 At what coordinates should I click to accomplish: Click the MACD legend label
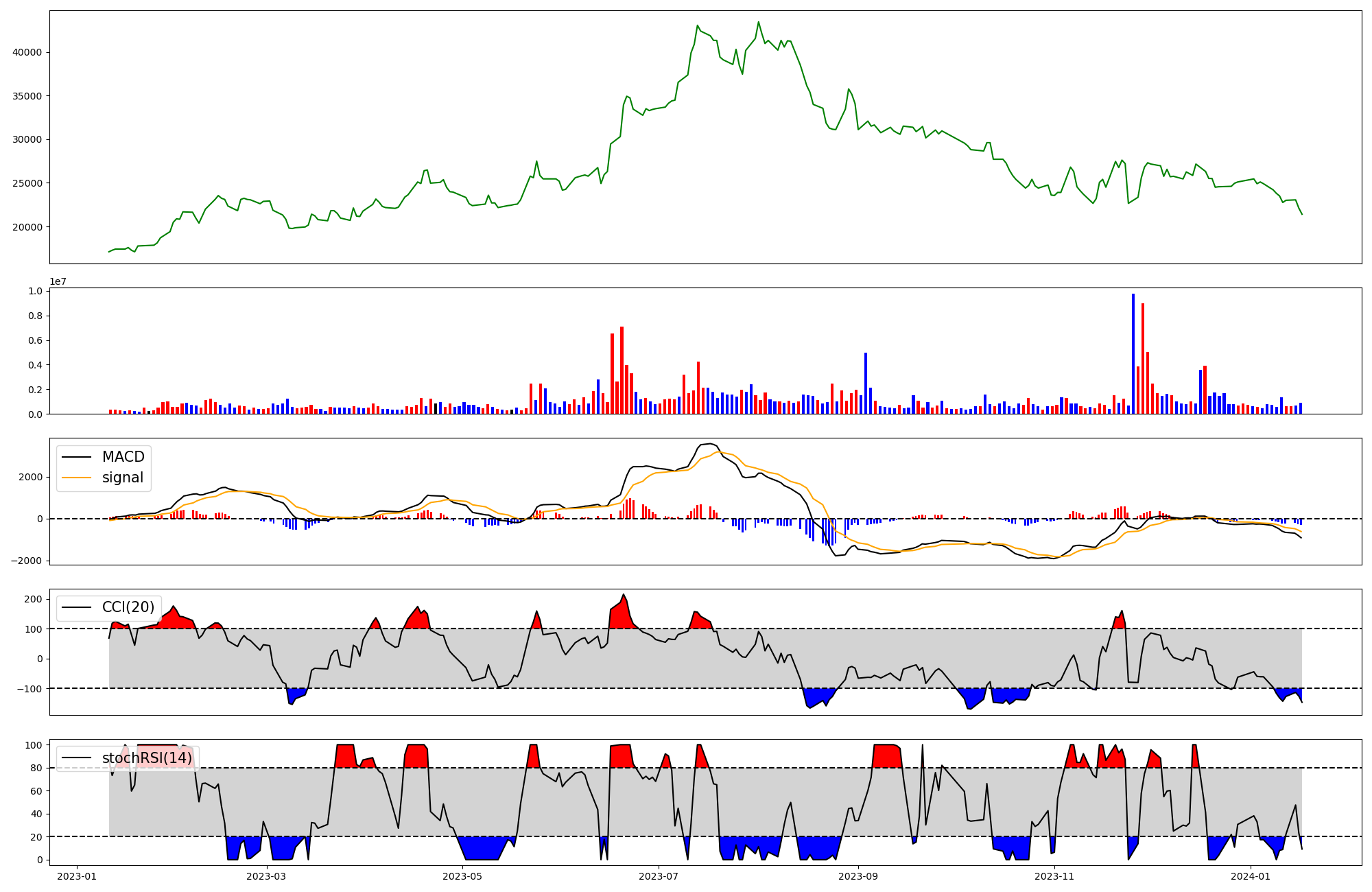coord(123,457)
